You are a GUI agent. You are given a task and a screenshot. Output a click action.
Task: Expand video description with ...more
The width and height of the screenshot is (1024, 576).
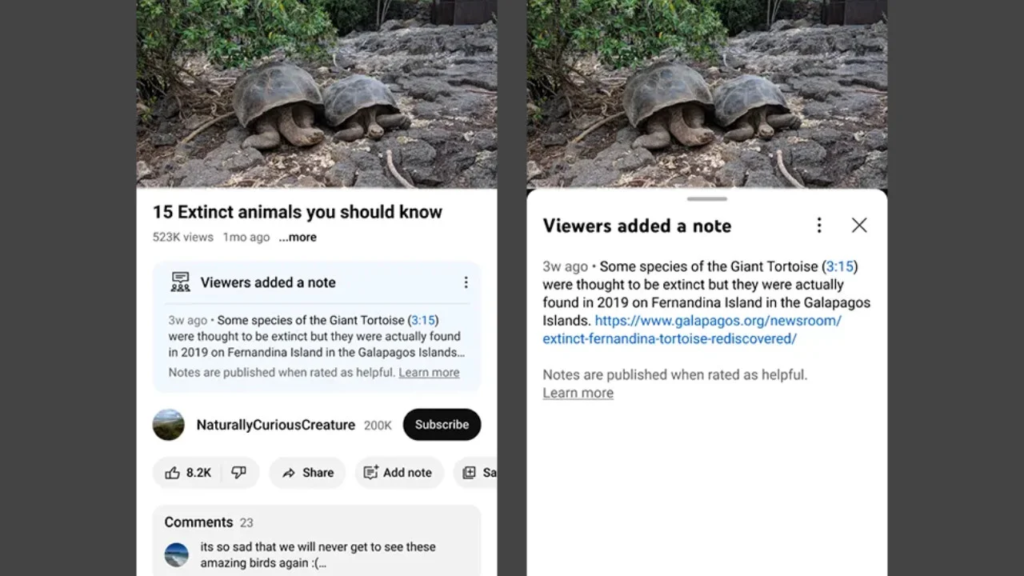(297, 238)
